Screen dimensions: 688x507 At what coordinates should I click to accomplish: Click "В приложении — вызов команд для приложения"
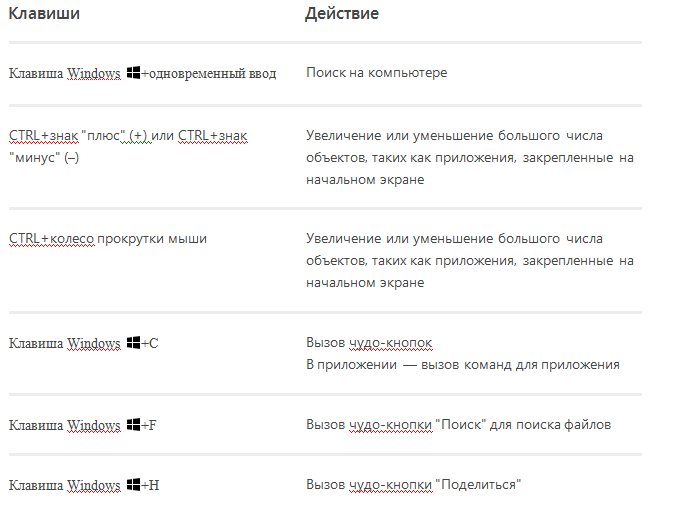point(462,364)
